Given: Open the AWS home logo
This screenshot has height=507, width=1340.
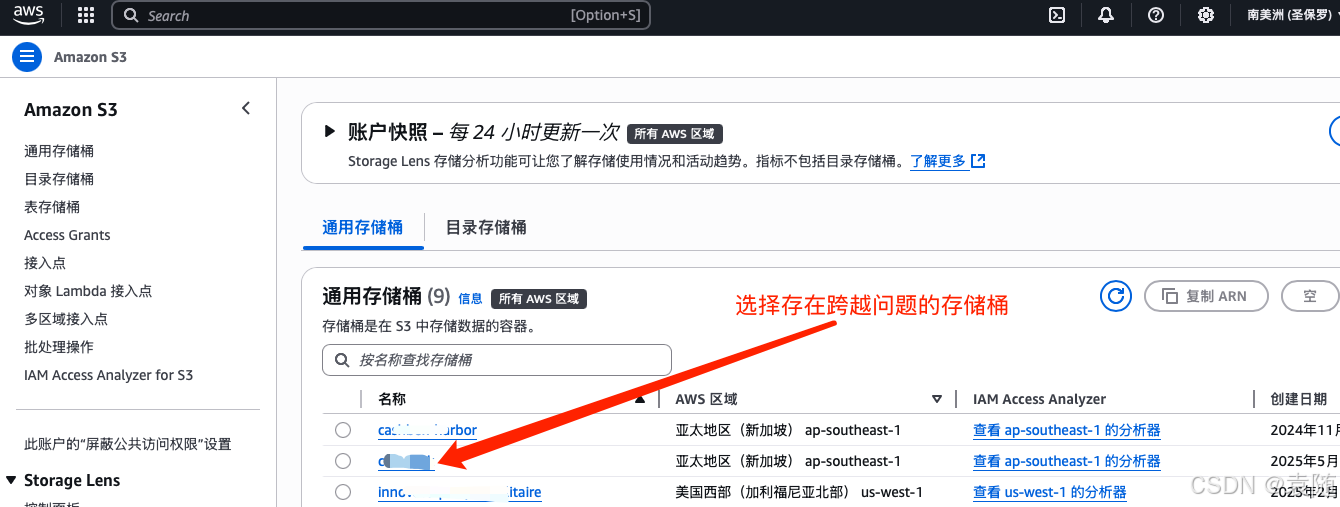Looking at the screenshot, I should click(x=29, y=15).
